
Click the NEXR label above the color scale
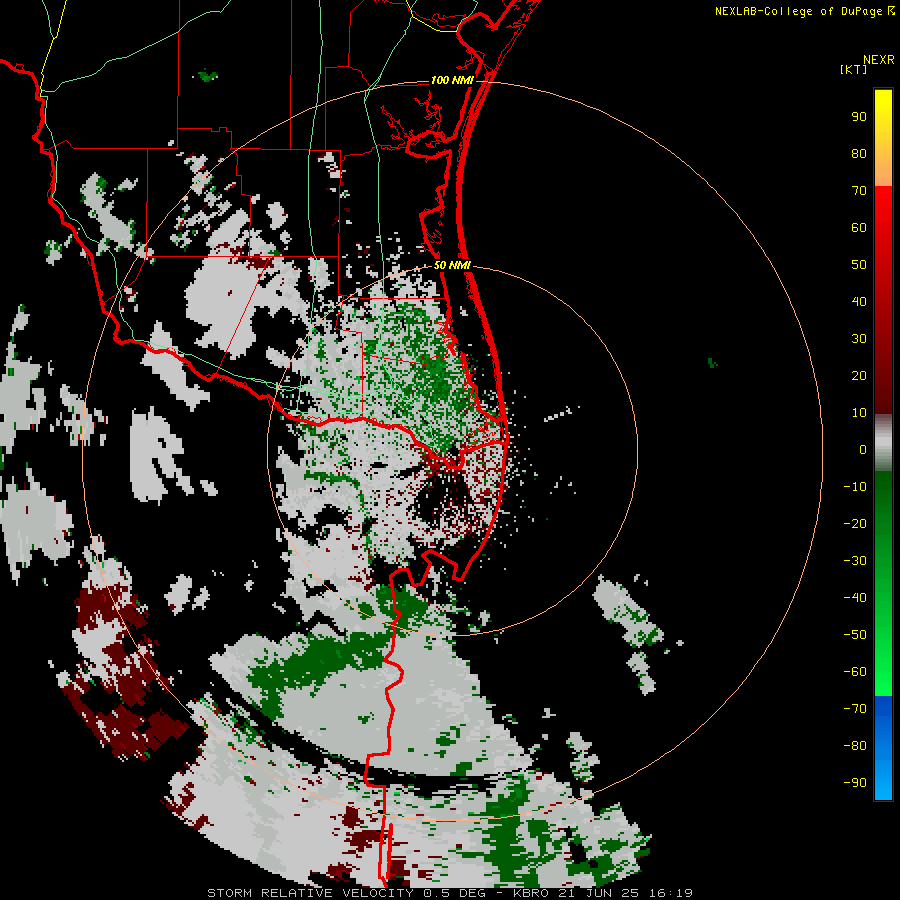click(878, 60)
